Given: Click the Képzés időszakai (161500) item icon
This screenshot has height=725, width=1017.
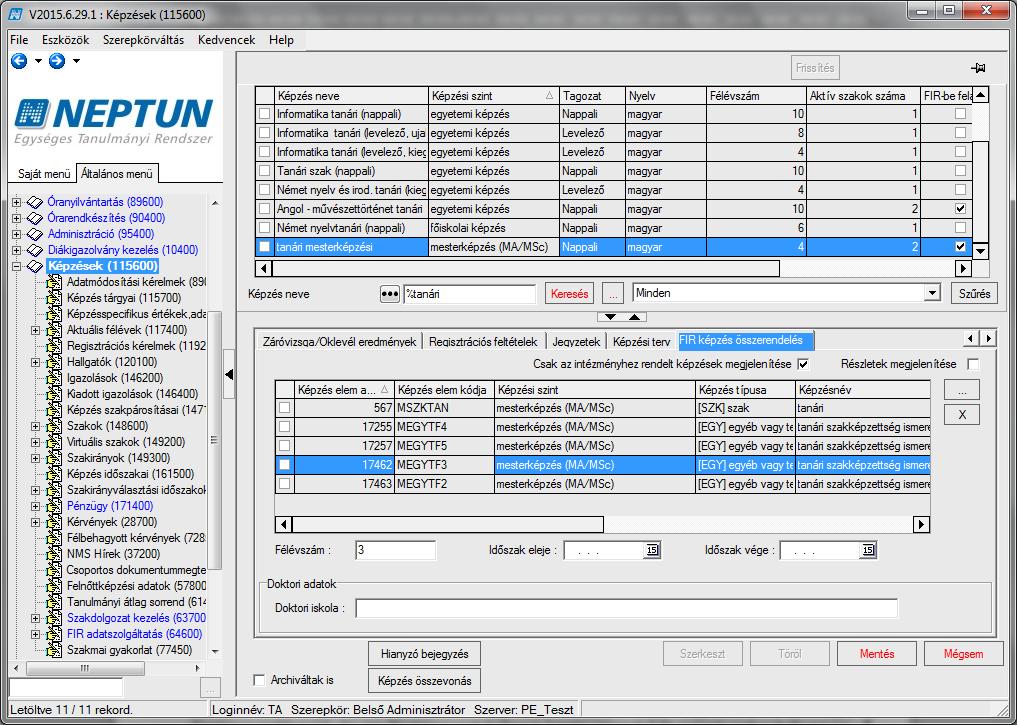Looking at the screenshot, I should pos(54,474).
